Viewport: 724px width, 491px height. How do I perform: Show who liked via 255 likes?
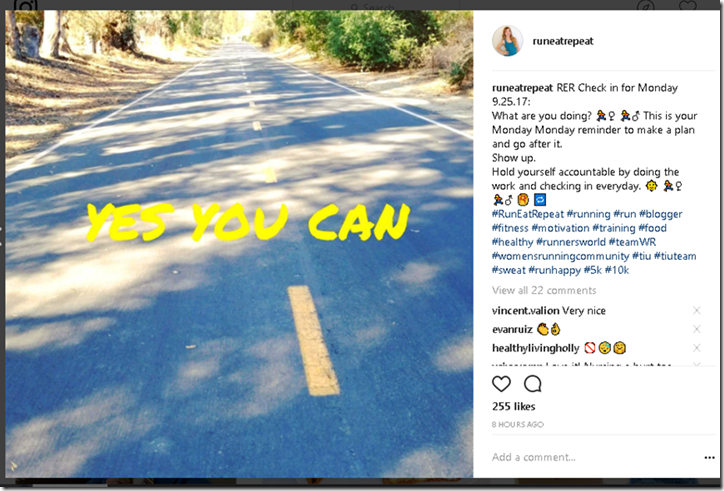pos(513,406)
